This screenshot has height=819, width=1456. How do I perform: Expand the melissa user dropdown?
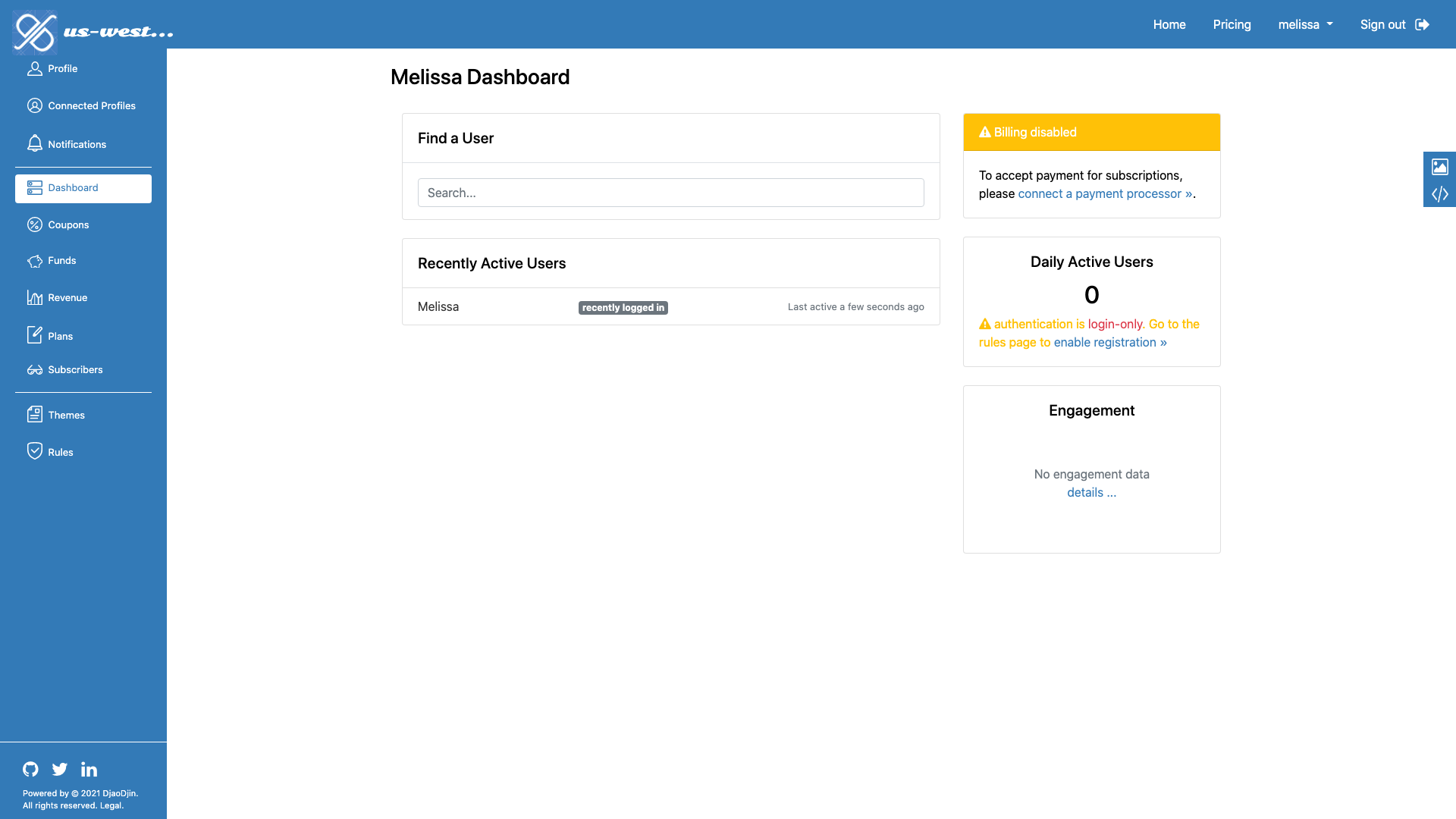[x=1305, y=25]
